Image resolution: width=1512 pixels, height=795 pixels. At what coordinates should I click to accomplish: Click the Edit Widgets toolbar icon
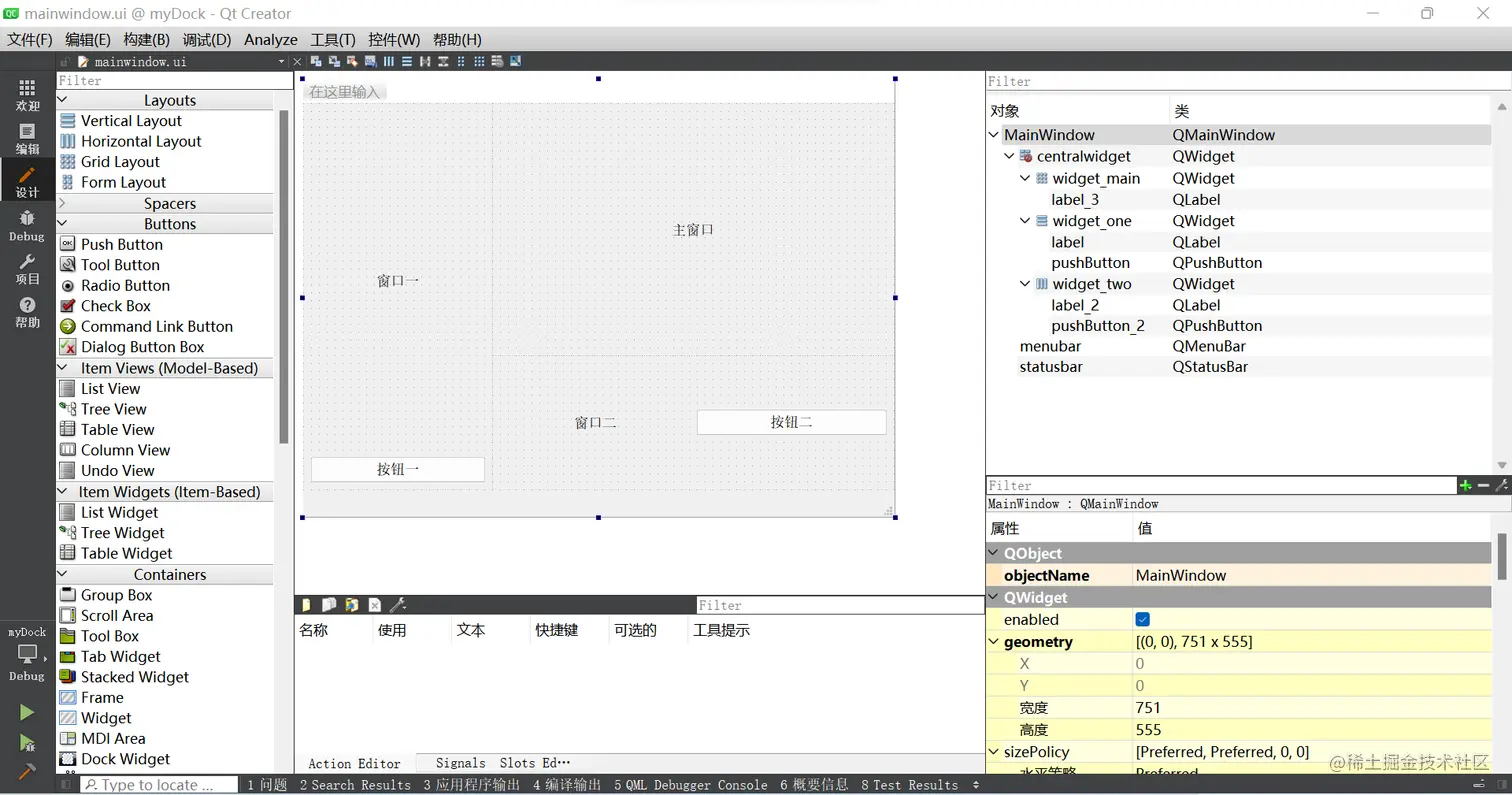coord(315,61)
